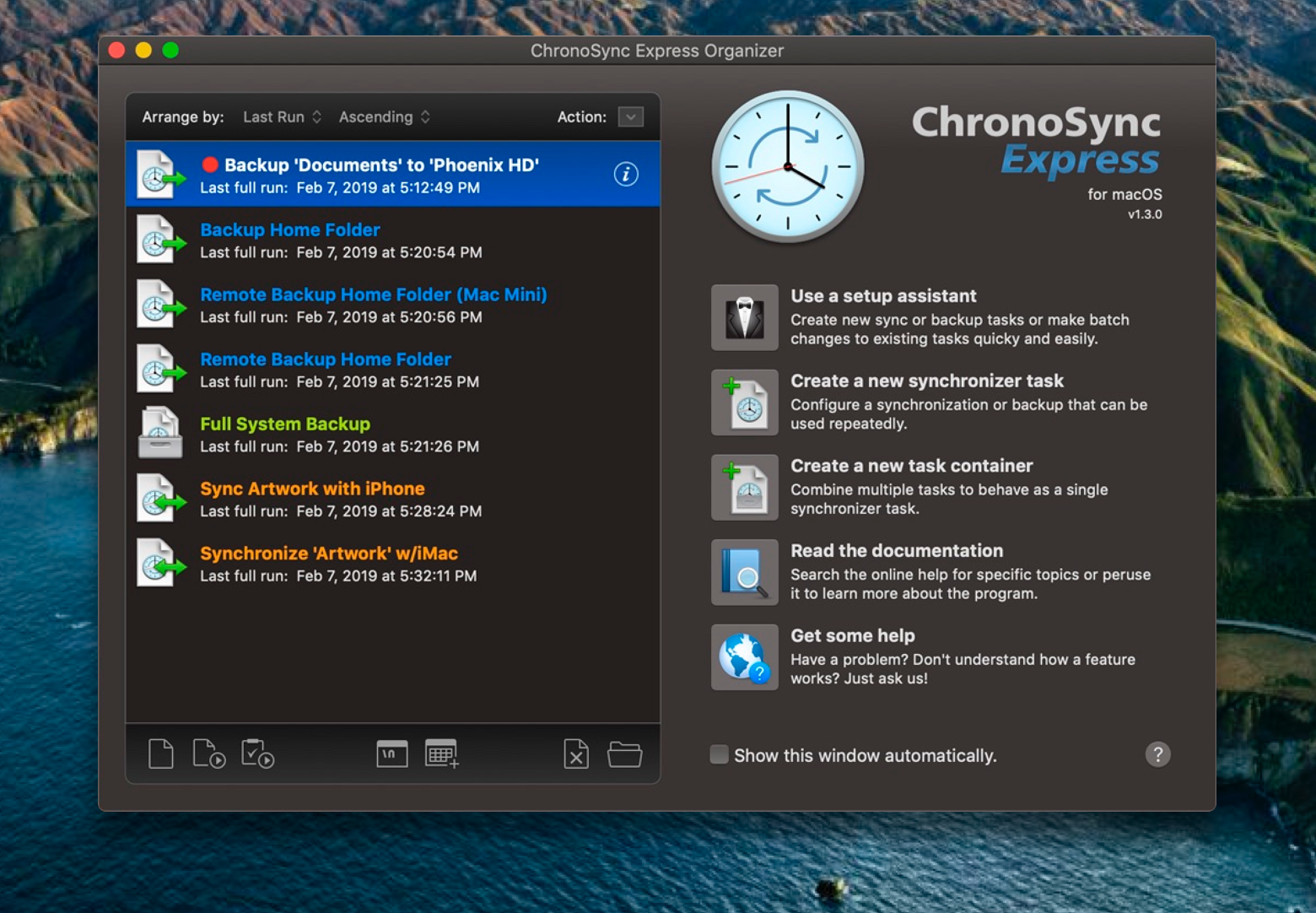Click Create a new task container heading
This screenshot has height=913, width=1316.
pyautogui.click(x=911, y=466)
